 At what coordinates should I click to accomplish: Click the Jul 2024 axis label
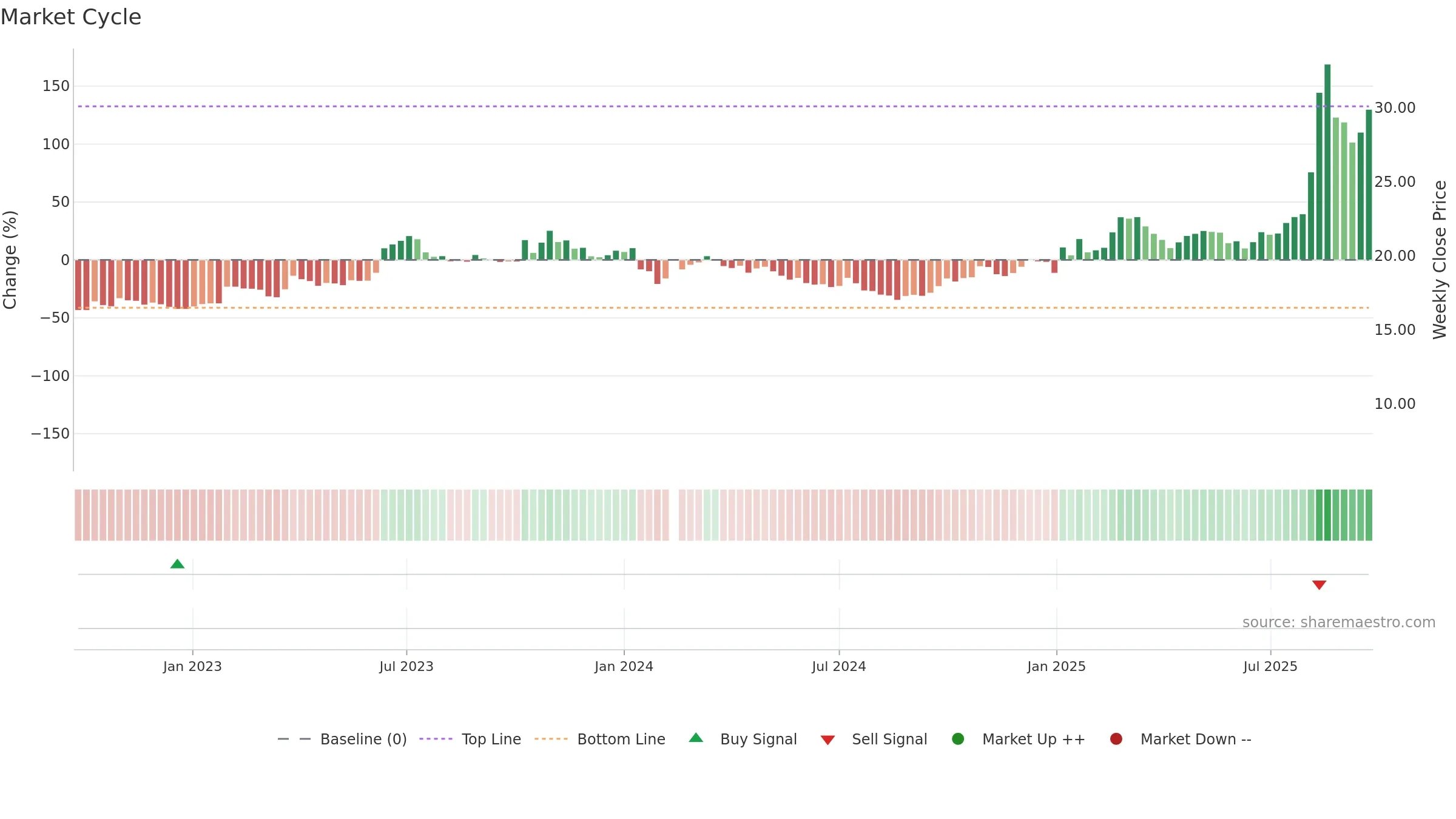pyautogui.click(x=839, y=666)
